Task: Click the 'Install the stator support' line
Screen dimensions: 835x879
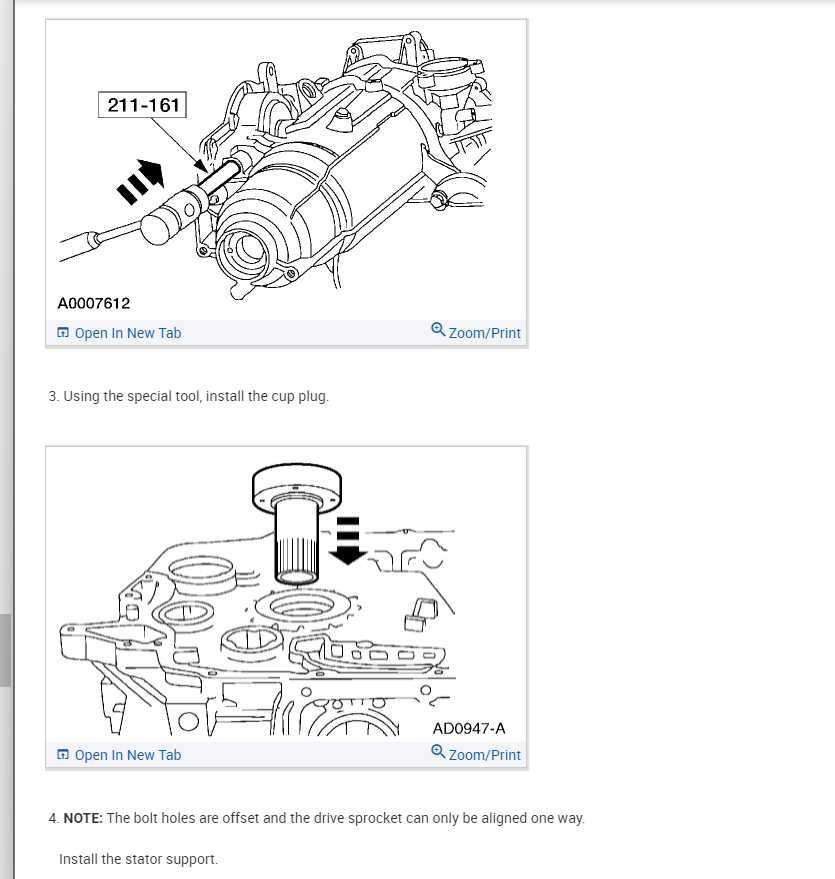Action: (138, 859)
